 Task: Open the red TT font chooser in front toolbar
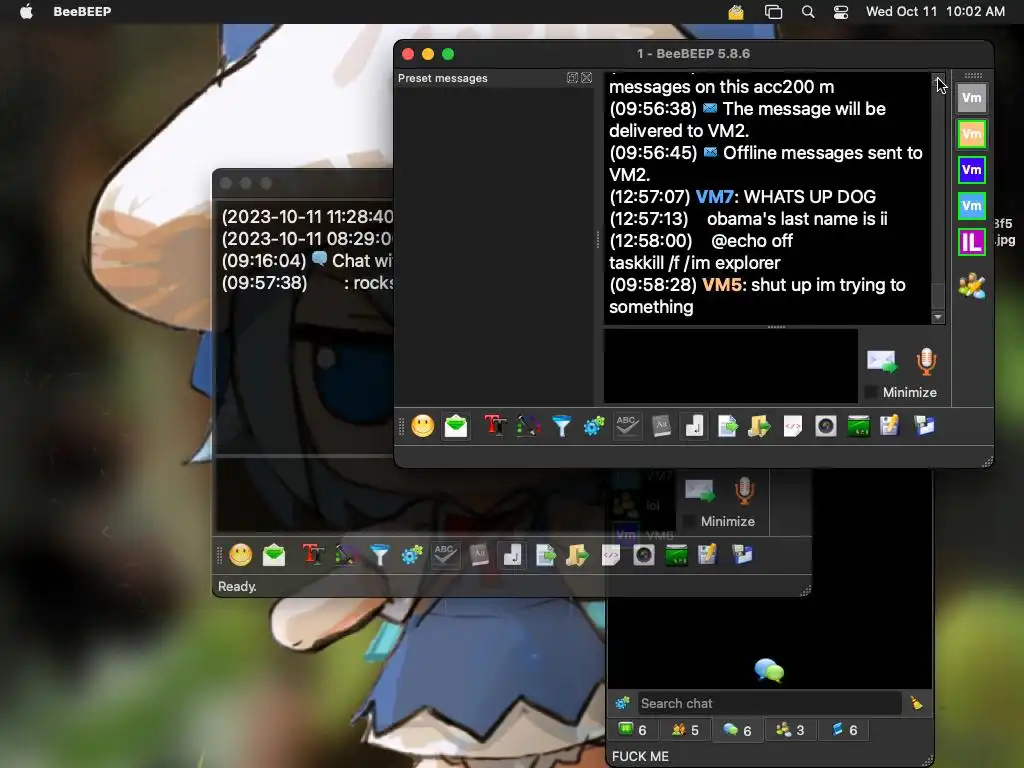click(x=495, y=426)
